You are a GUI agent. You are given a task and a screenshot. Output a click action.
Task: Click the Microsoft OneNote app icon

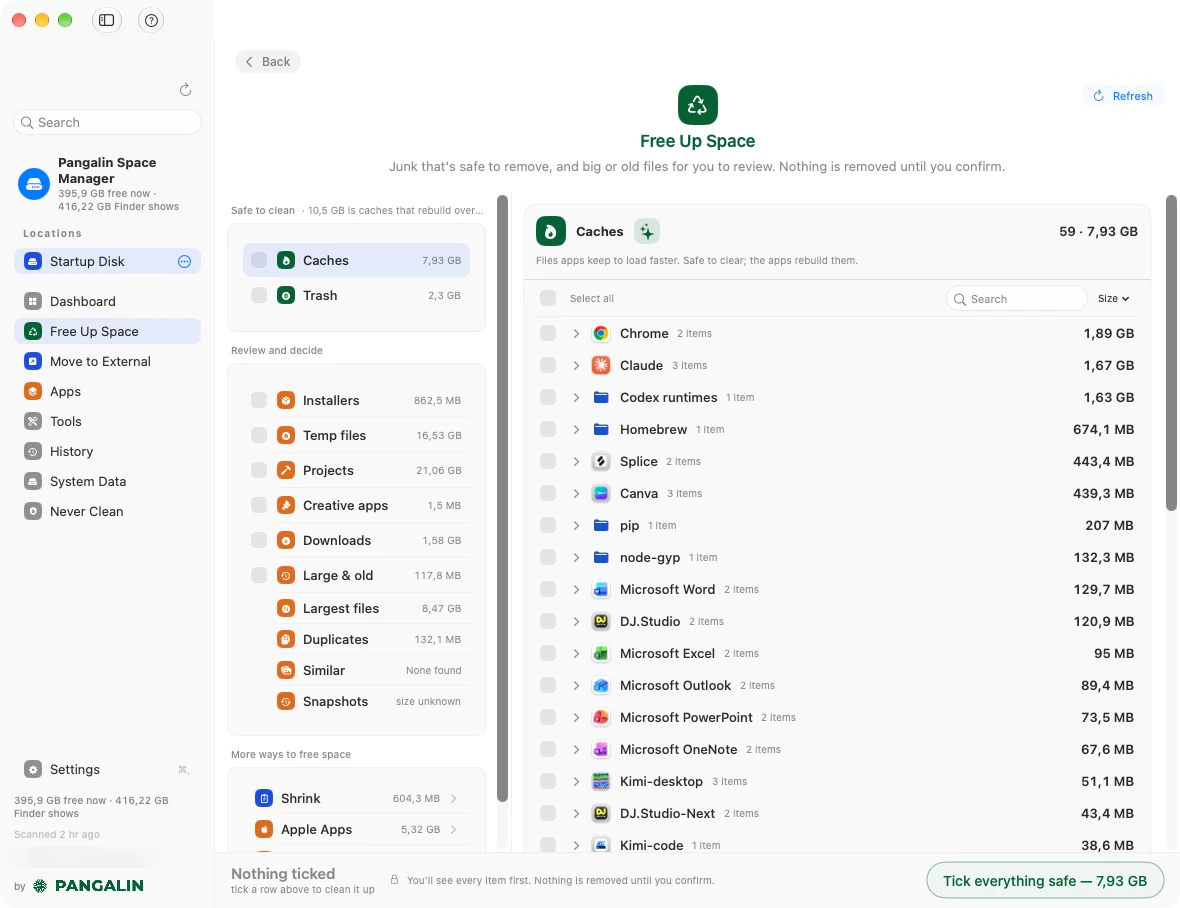click(x=601, y=749)
